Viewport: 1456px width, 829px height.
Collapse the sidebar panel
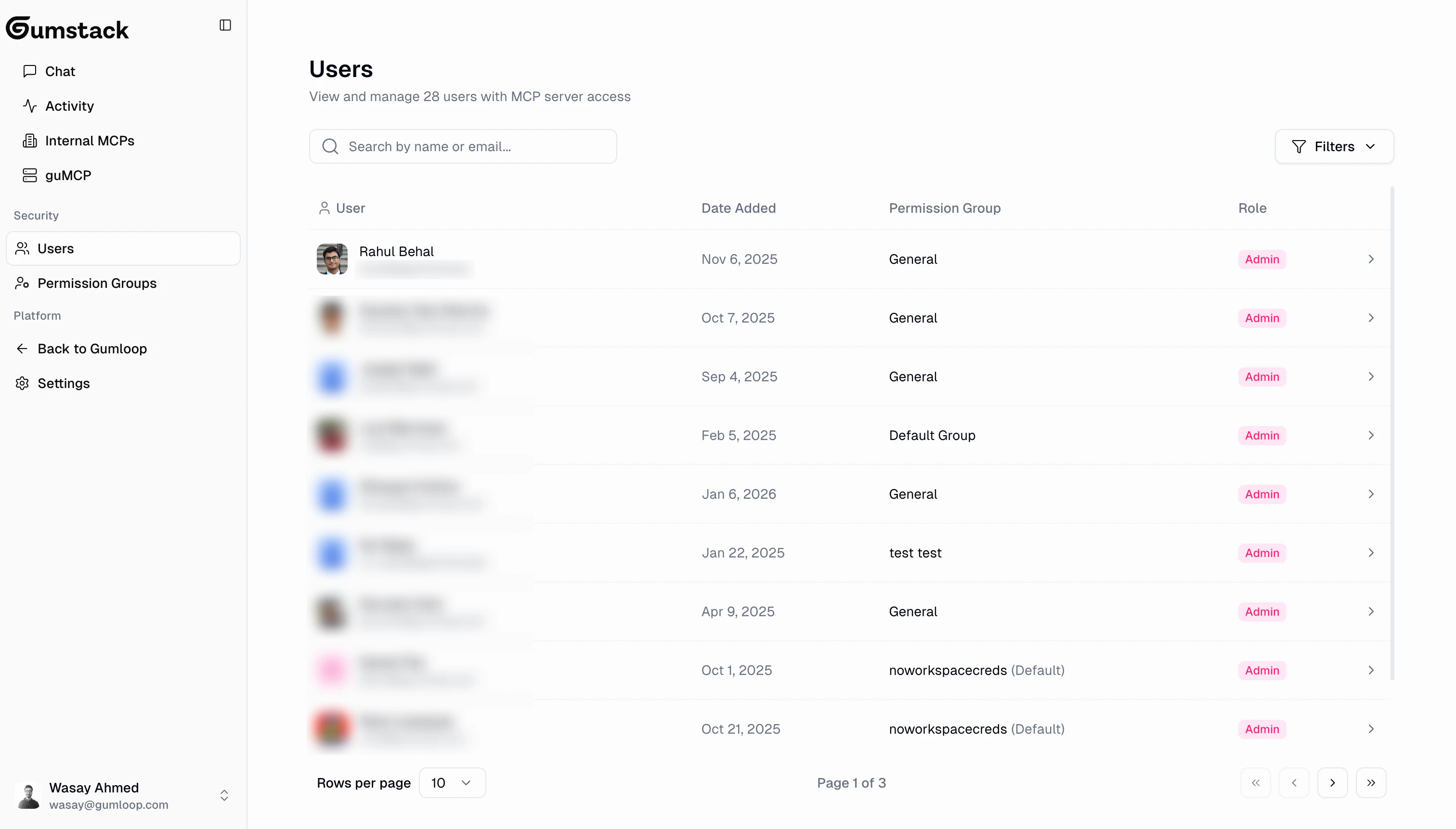click(225, 25)
